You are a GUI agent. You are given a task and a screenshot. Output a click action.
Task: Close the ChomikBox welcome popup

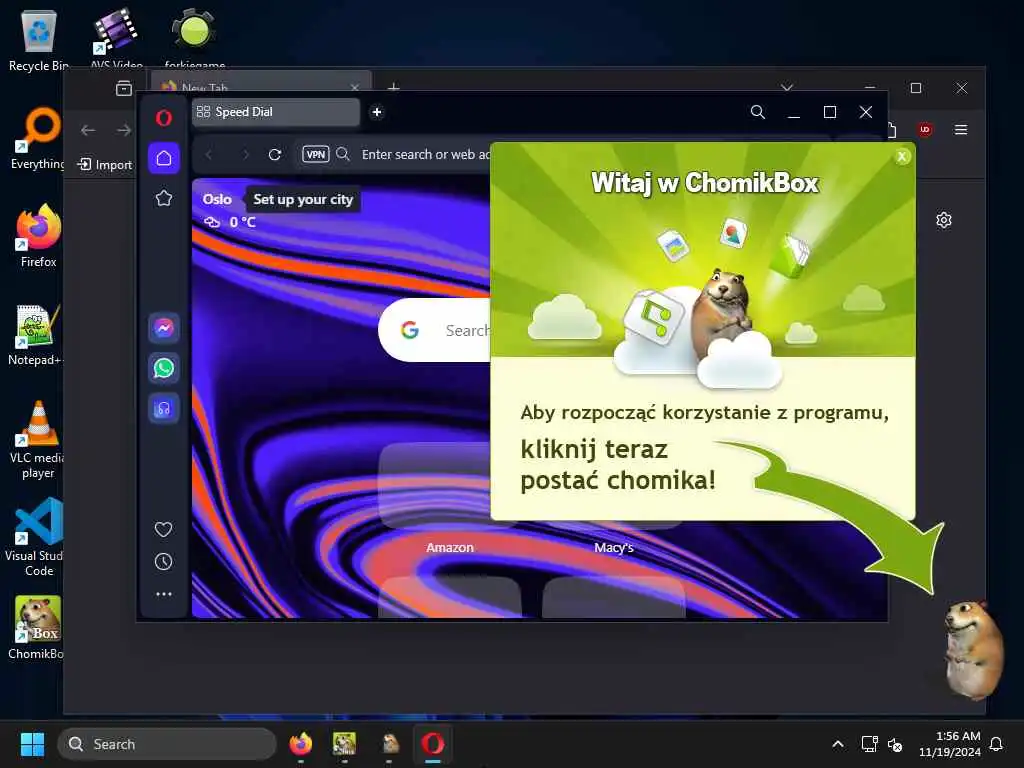(x=902, y=157)
